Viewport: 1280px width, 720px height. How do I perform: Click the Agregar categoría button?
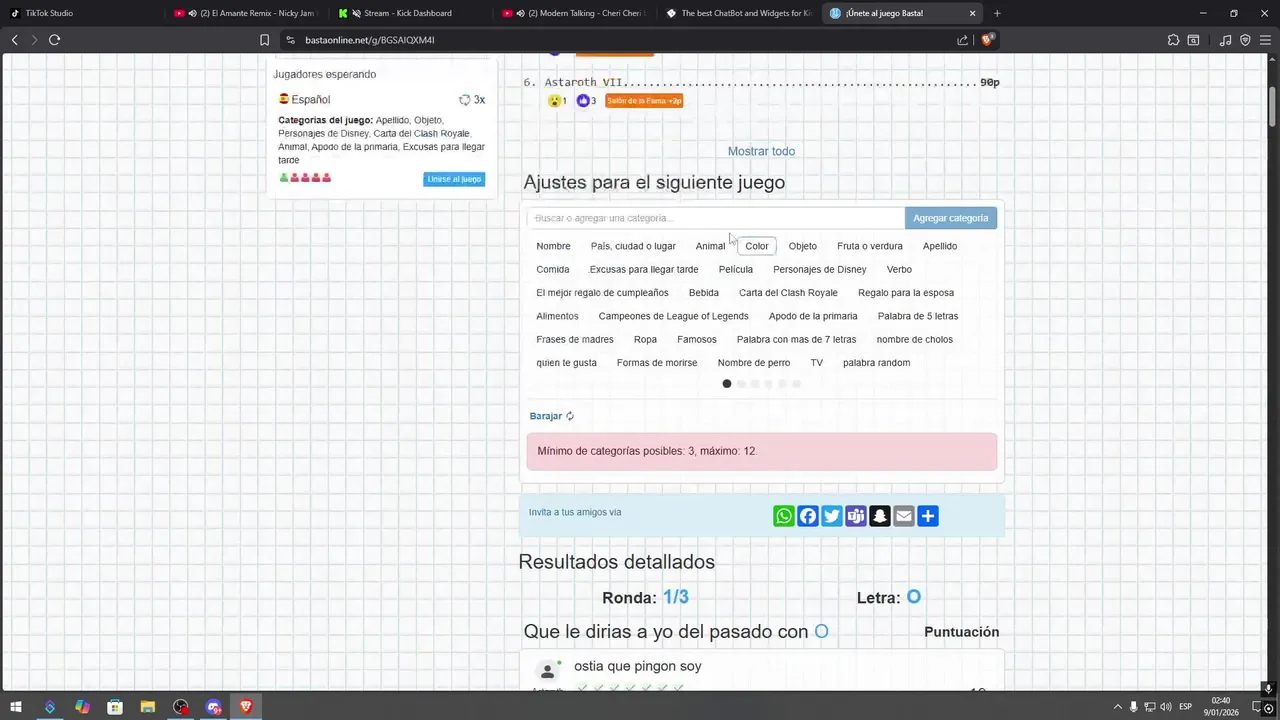(950, 218)
